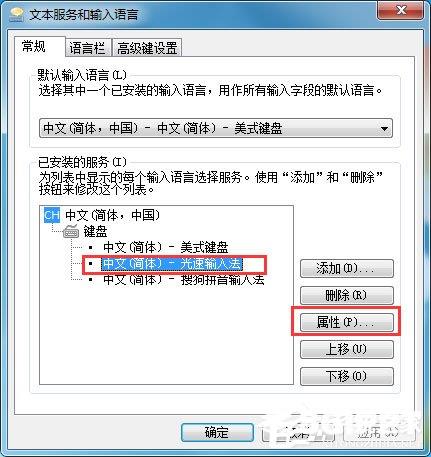Confirm the dialog with 确定
This screenshot has width=431, height=457.
[x=217, y=433]
